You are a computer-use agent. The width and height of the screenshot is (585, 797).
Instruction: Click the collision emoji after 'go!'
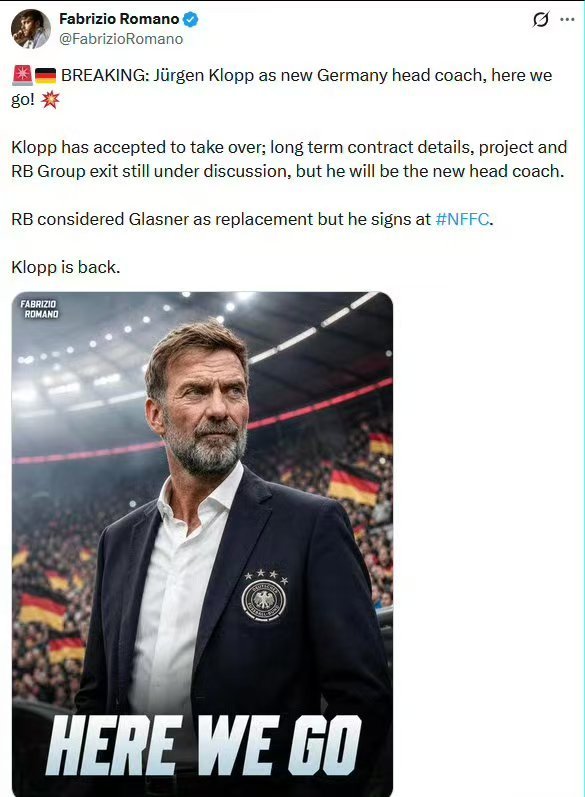click(50, 100)
